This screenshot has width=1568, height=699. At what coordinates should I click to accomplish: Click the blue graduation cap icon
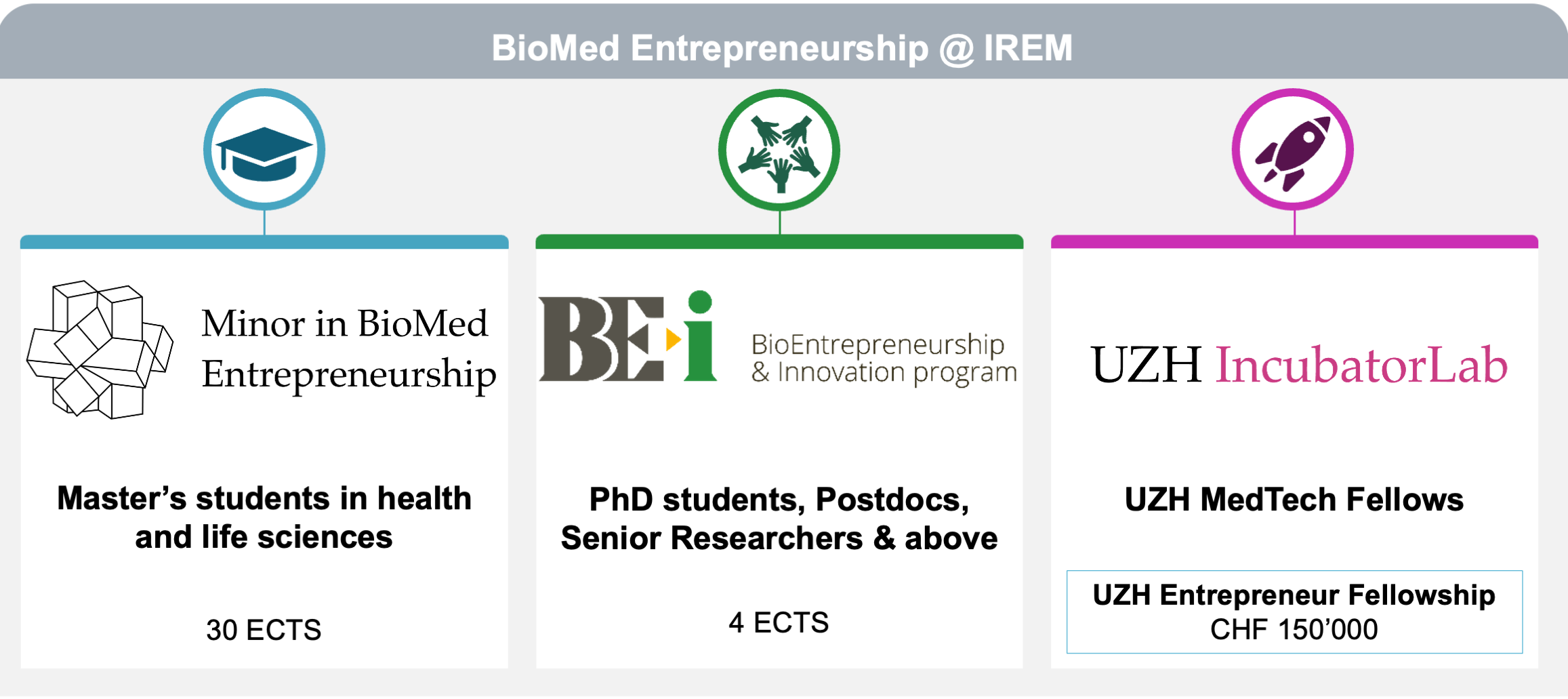coord(264,149)
